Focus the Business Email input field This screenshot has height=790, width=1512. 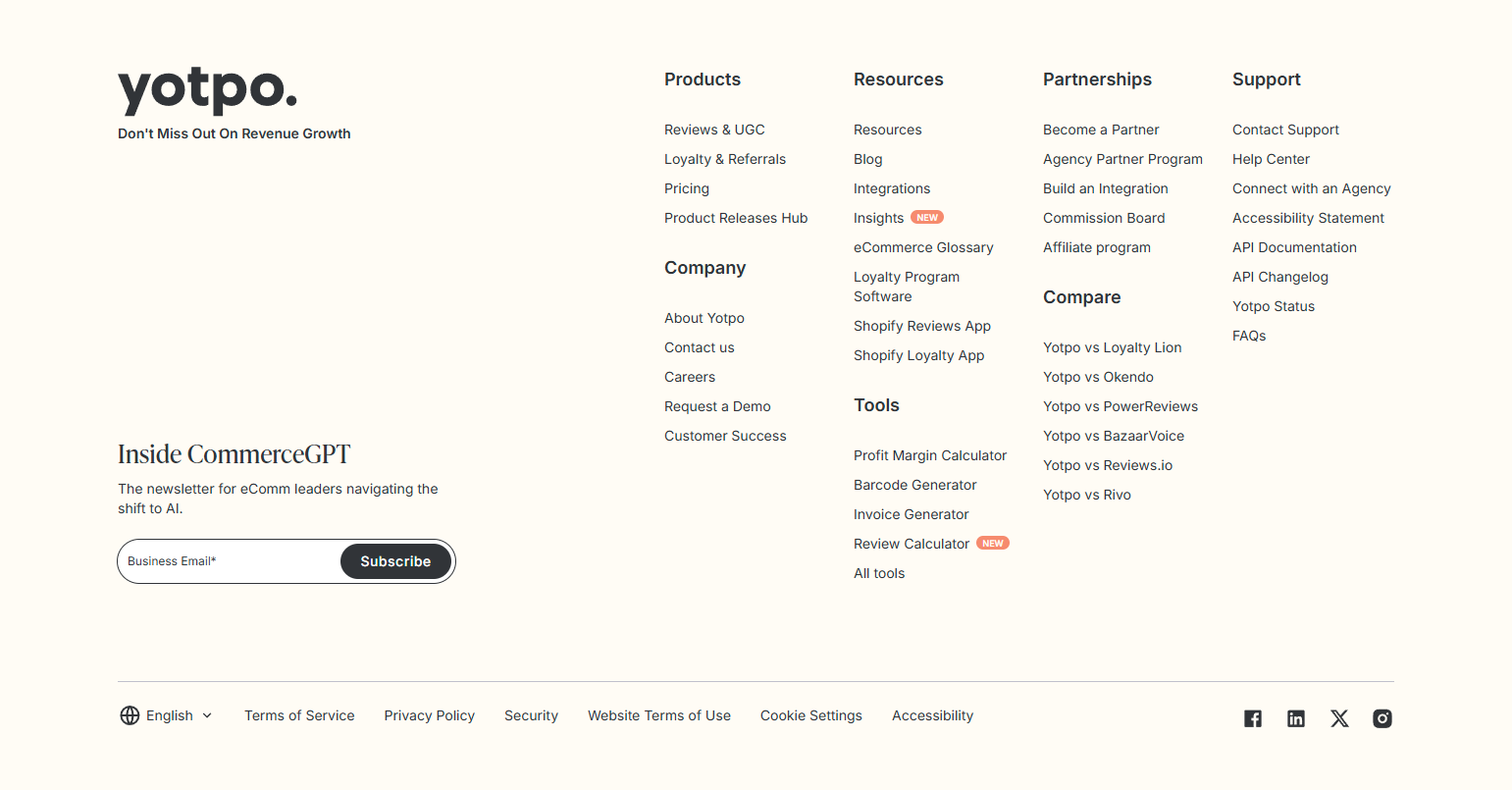[x=231, y=561]
